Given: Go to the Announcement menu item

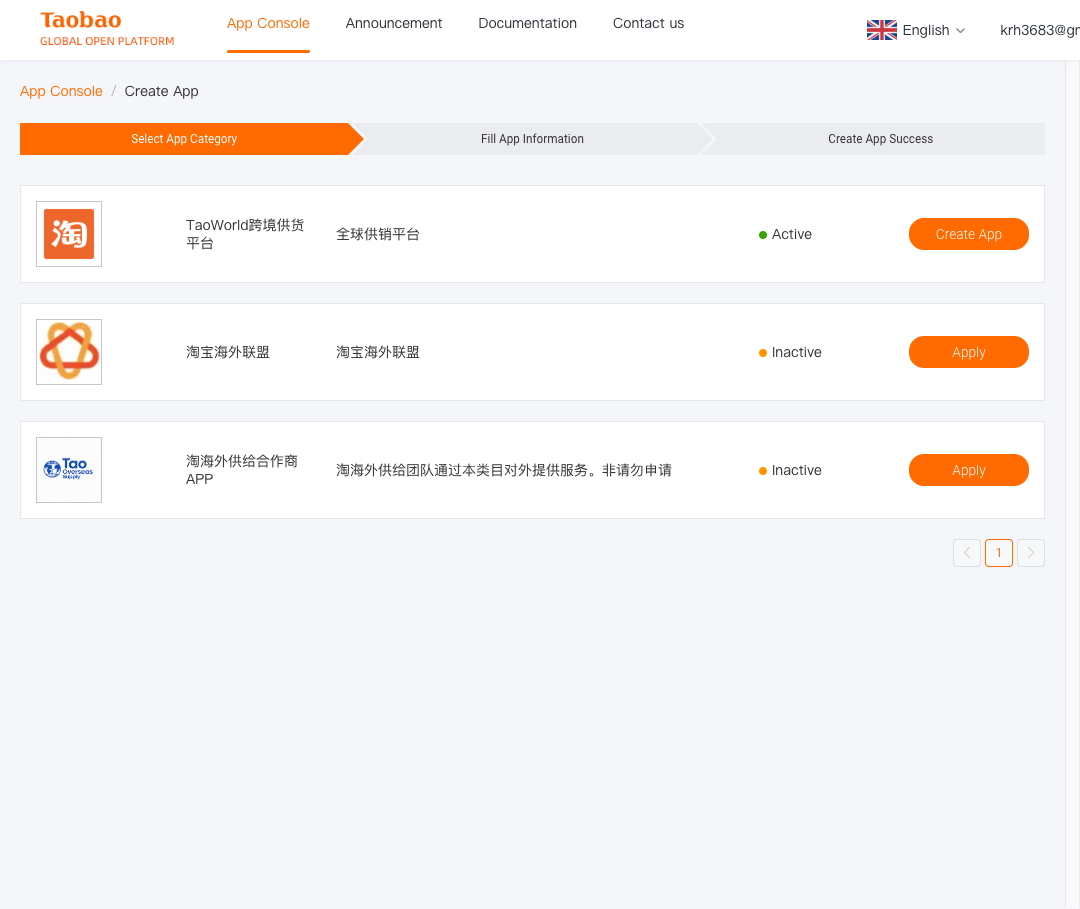Looking at the screenshot, I should point(394,23).
